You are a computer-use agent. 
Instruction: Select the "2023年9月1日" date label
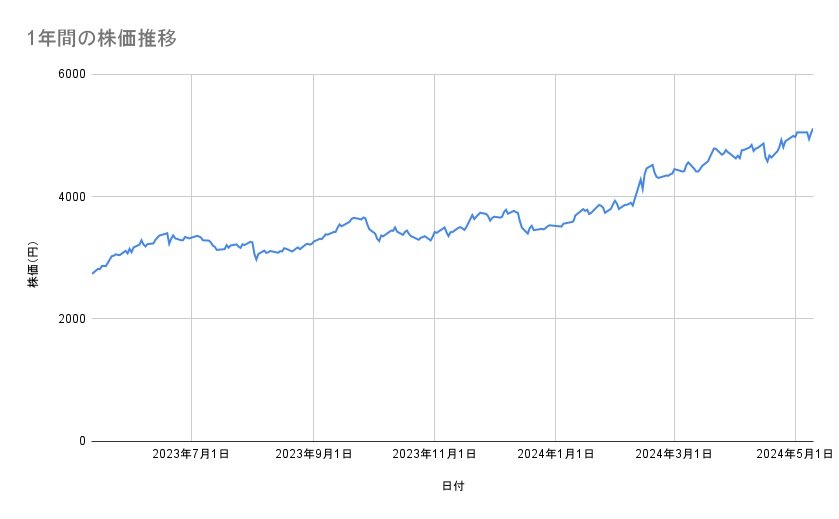[x=313, y=455]
